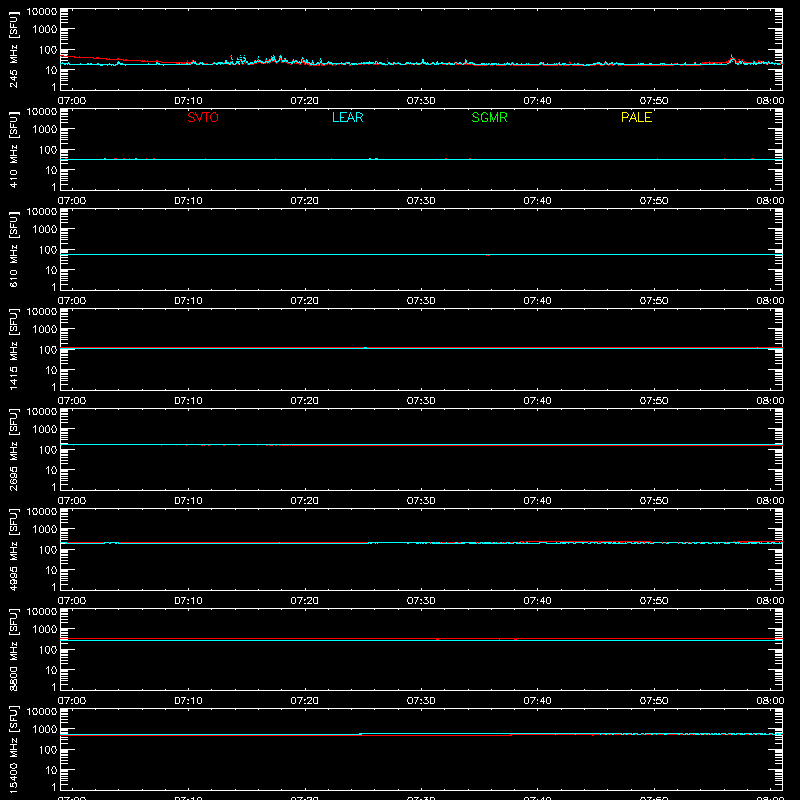Screen dimensions: 800x800
Task: Click 07:30 tick label below 245 MHz plot
Action: (421, 101)
